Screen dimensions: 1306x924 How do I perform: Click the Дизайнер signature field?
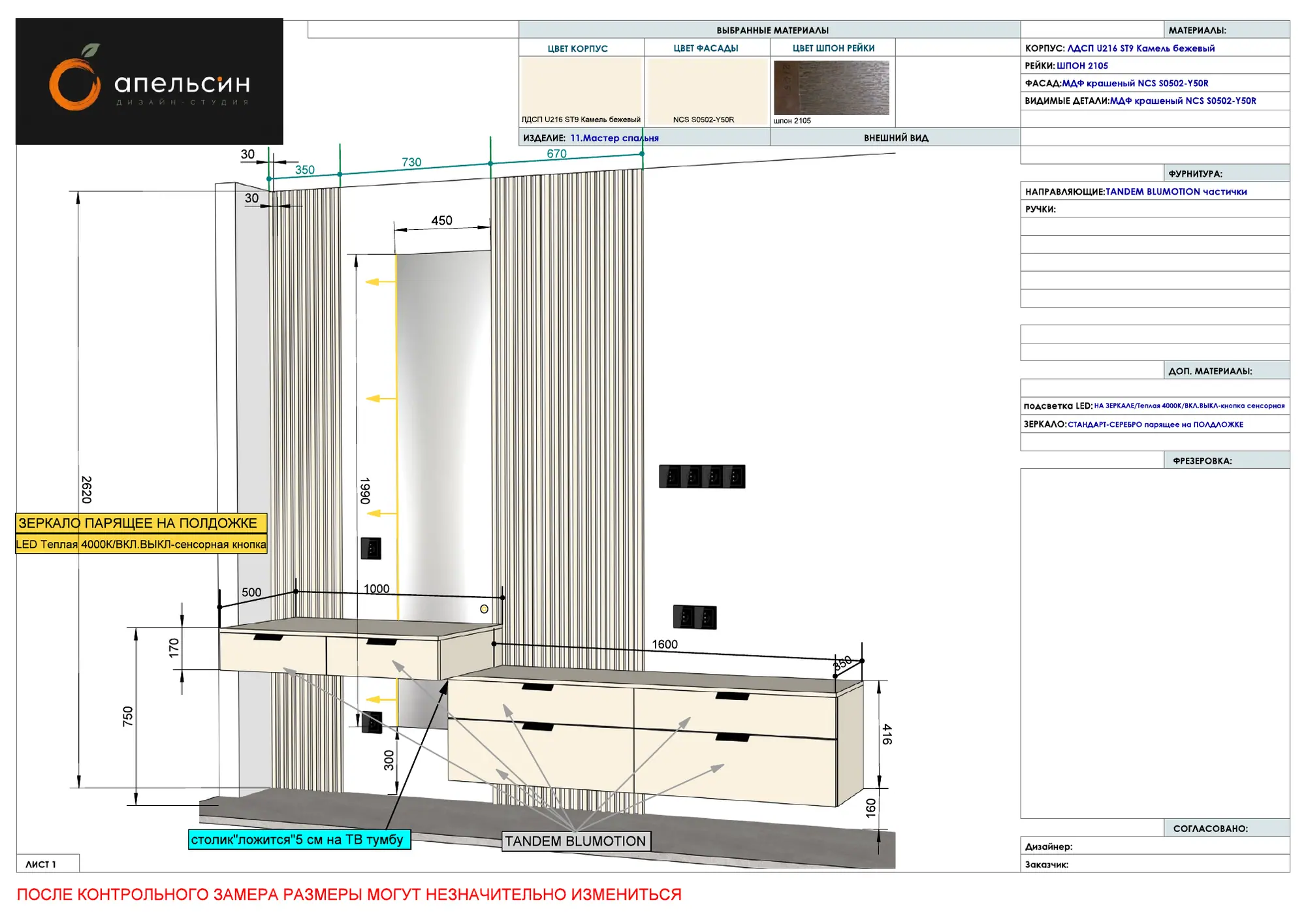coord(1155,846)
